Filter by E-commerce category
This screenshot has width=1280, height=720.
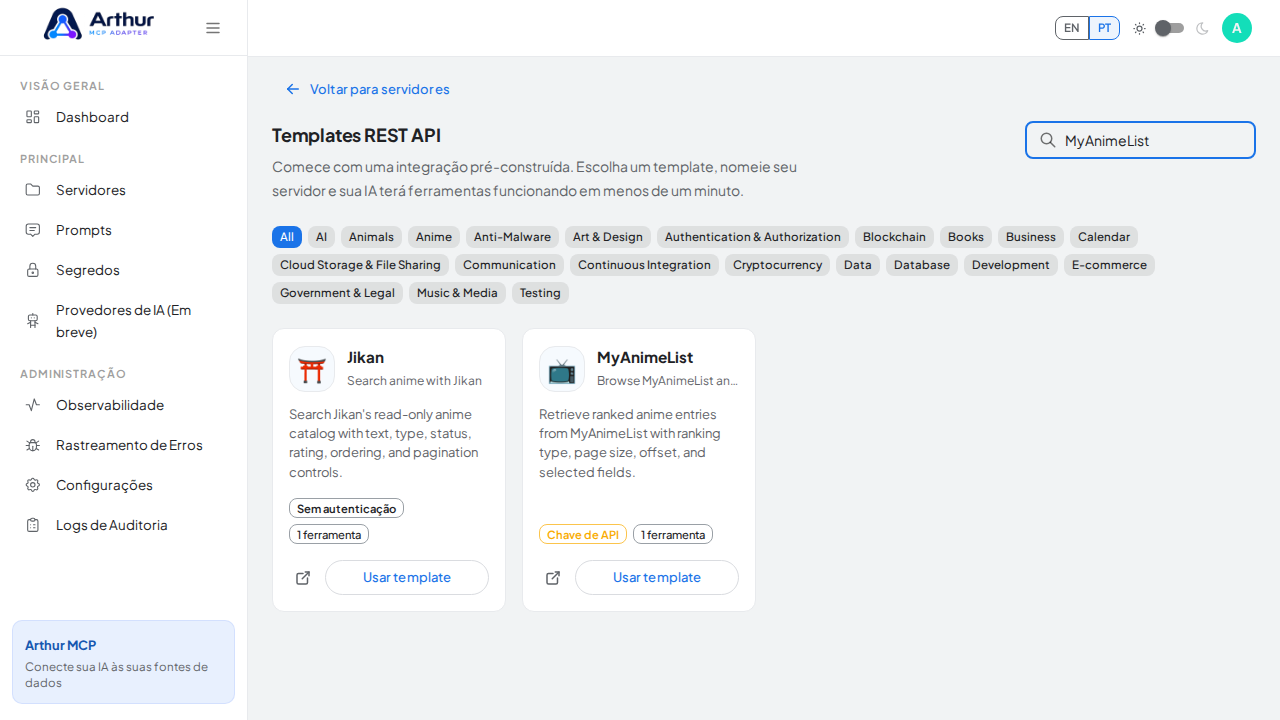pos(1109,265)
